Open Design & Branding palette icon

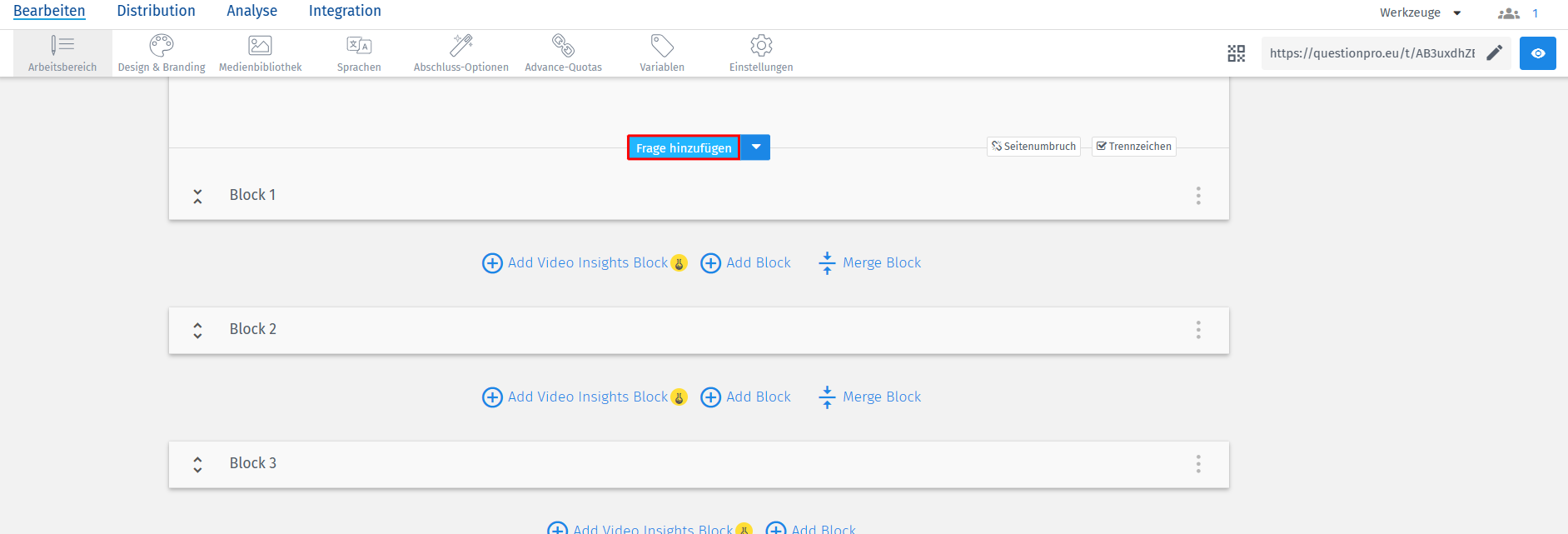(x=162, y=46)
